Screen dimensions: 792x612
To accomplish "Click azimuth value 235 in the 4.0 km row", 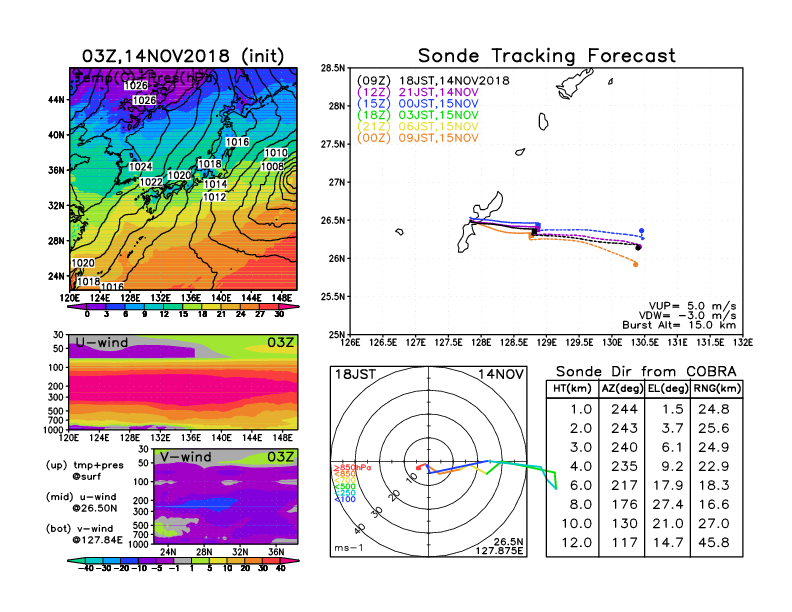I will click(x=624, y=467).
